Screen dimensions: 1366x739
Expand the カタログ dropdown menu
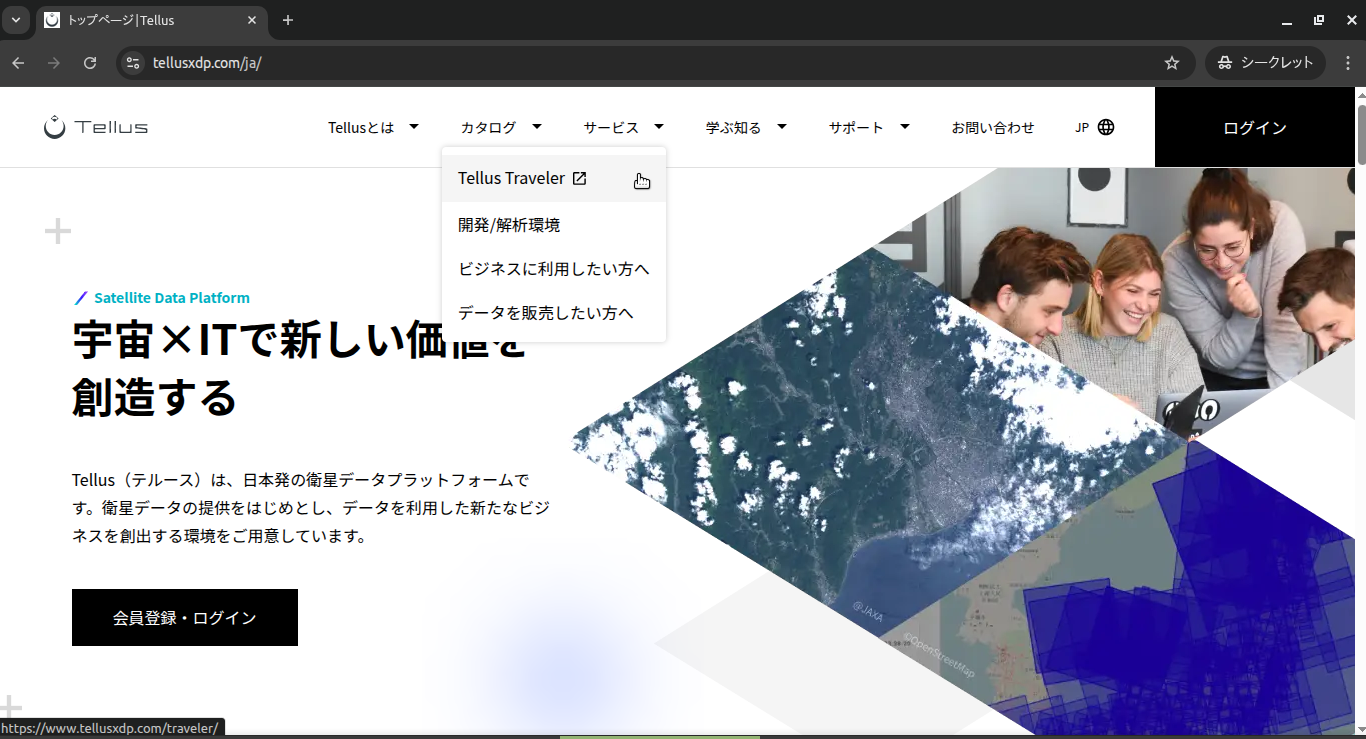500,127
